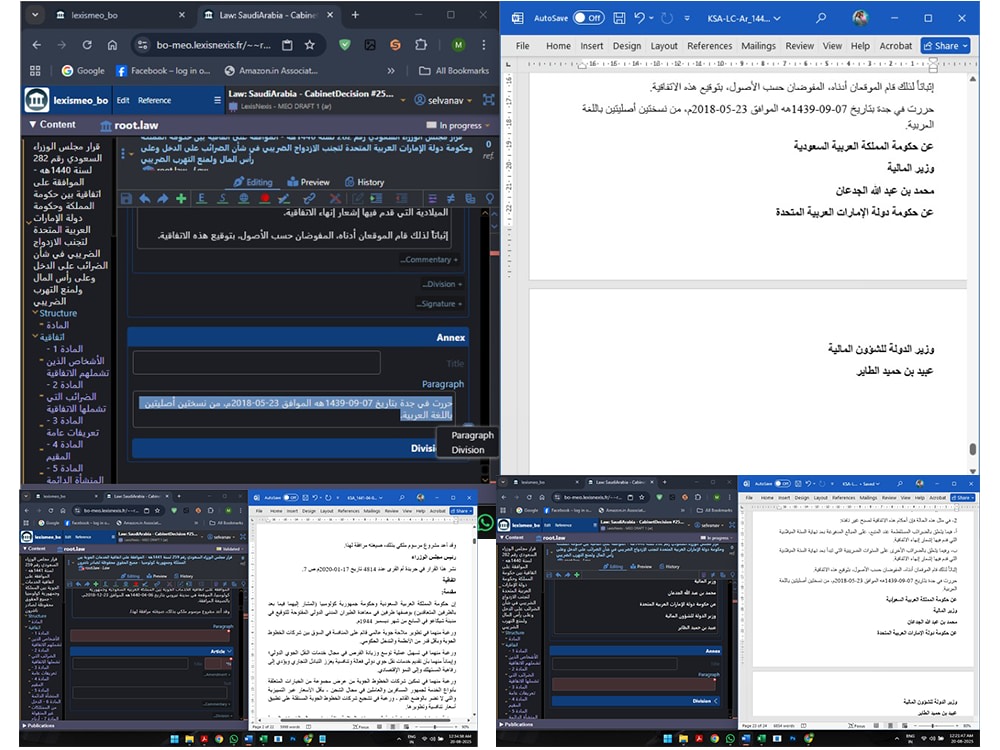1000x750 pixels.
Task: Switch to the Preview tab
Action: [x=308, y=182]
